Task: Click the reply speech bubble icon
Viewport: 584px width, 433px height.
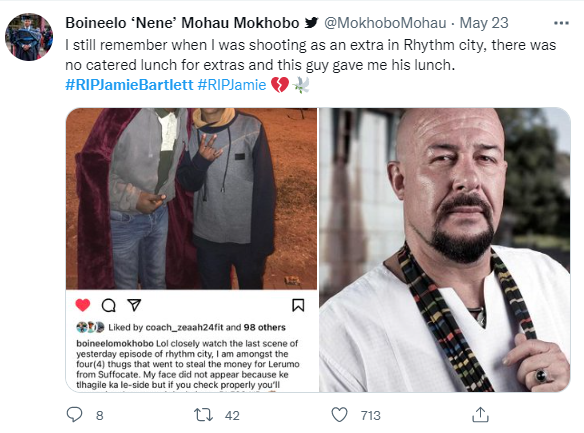Action: pos(74,414)
